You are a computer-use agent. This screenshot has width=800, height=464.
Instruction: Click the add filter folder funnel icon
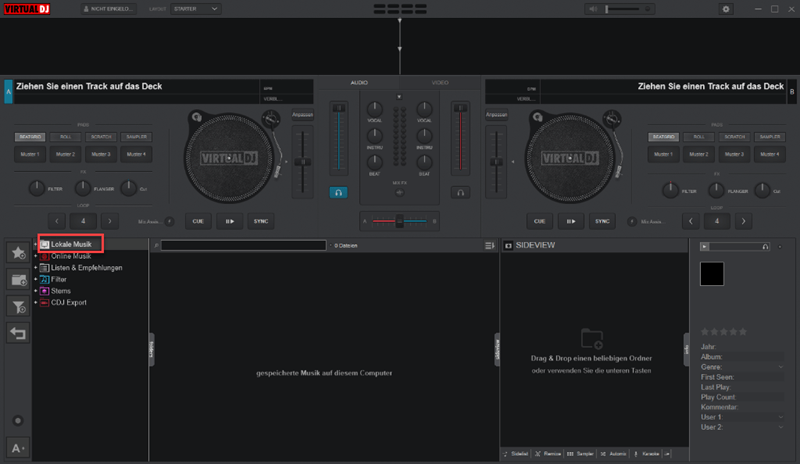[18, 307]
